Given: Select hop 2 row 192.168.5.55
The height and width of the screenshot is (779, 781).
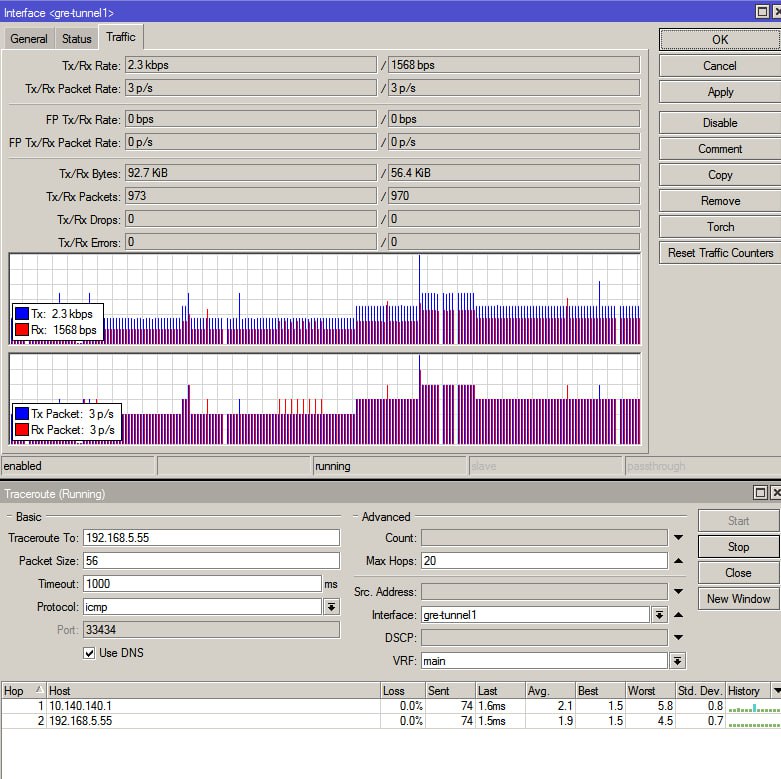Looking at the screenshot, I should click(x=390, y=721).
